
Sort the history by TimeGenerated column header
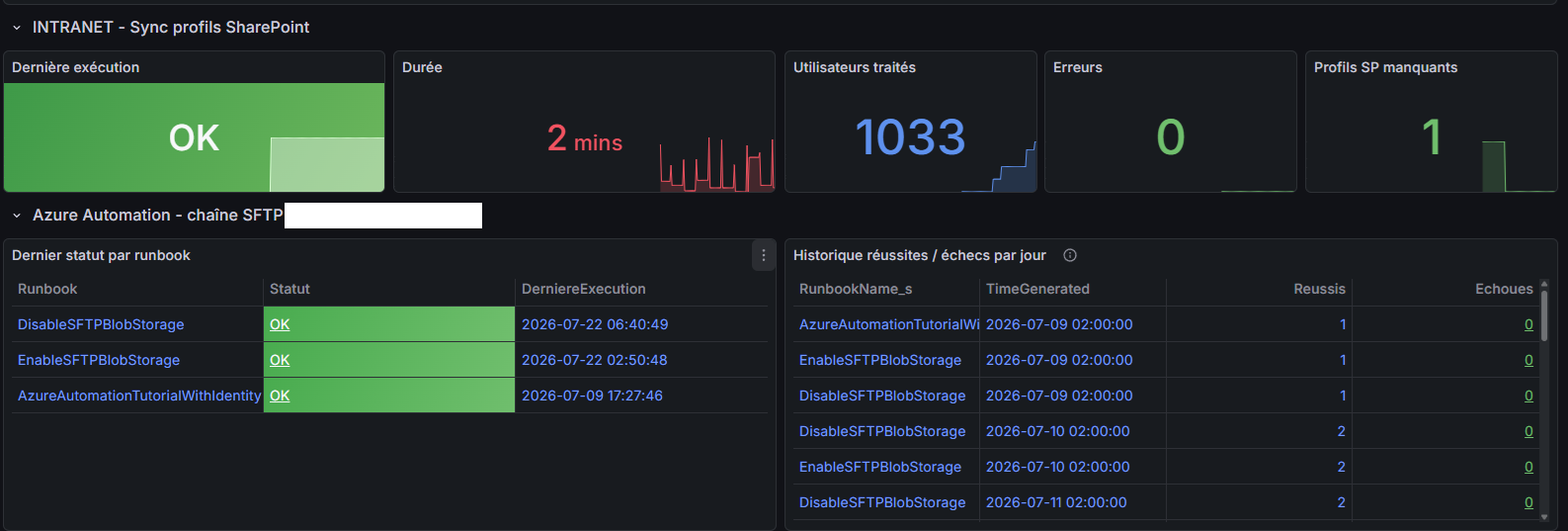click(x=1037, y=289)
